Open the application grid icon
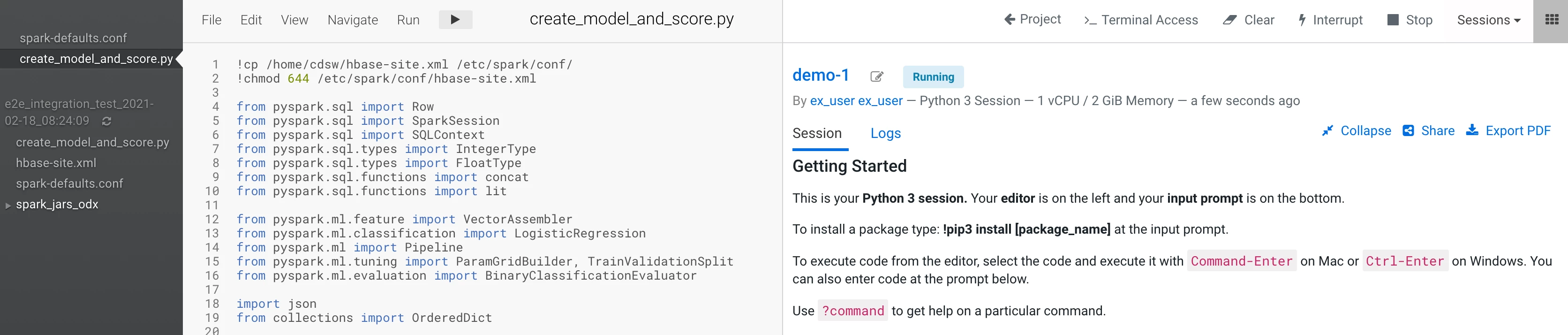The height and width of the screenshot is (335, 1568). click(1552, 20)
